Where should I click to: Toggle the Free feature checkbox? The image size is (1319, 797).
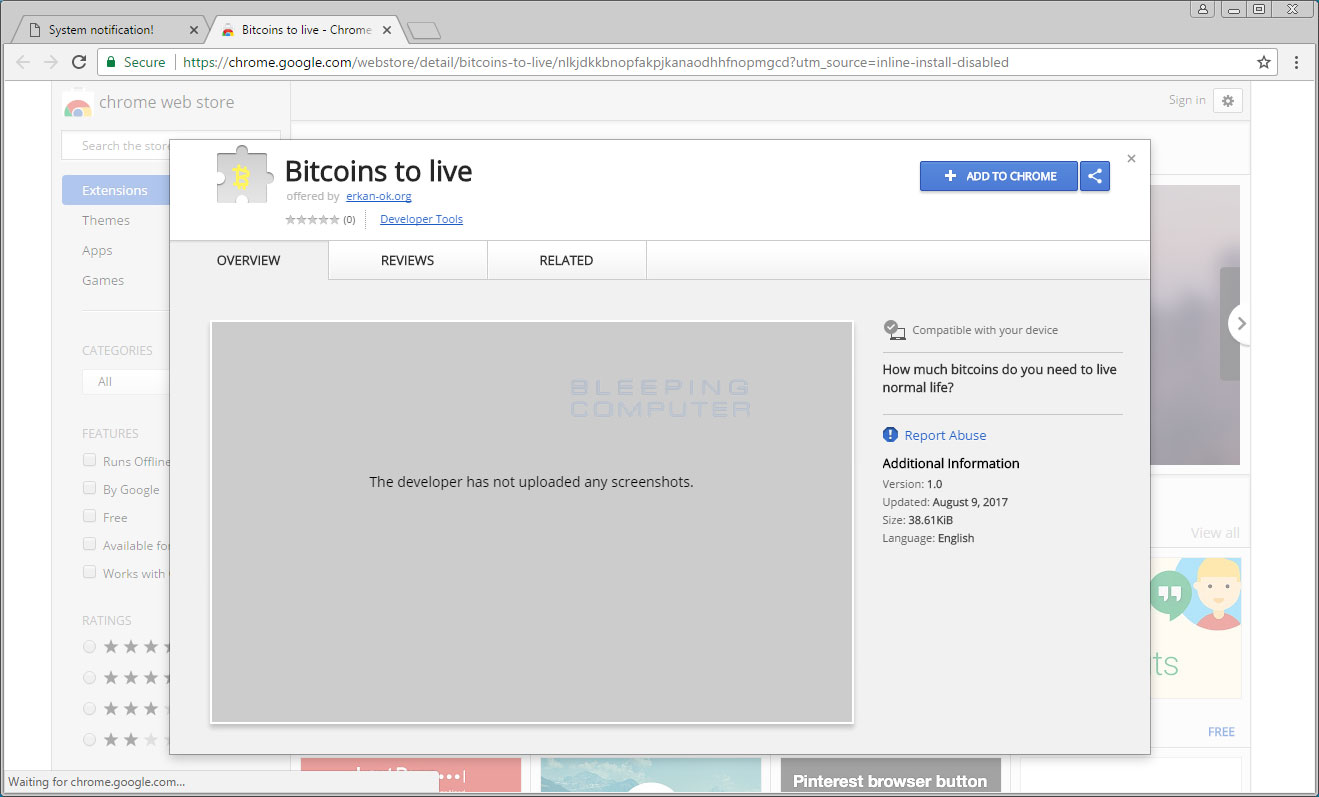click(x=89, y=517)
